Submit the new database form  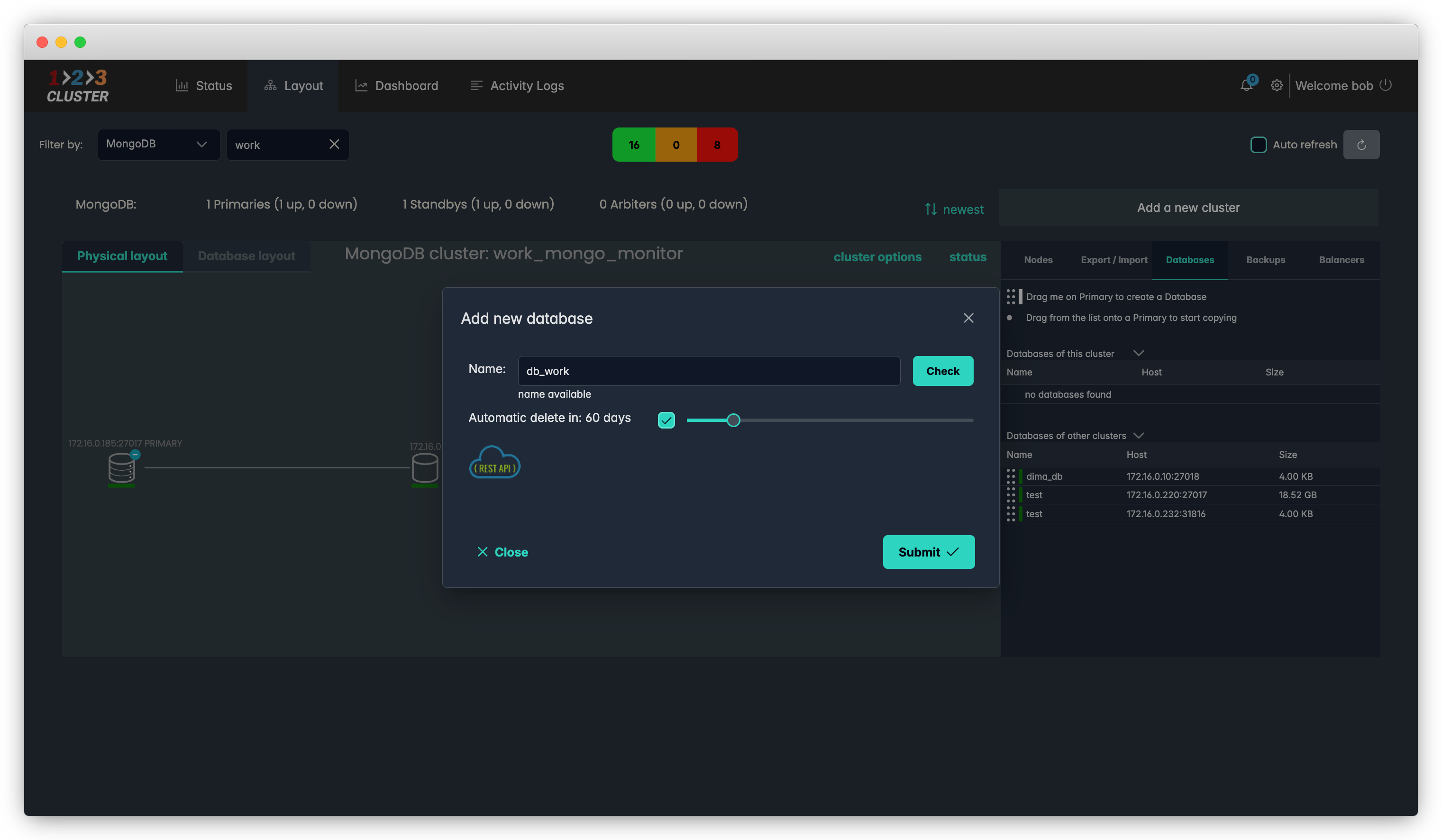(928, 552)
